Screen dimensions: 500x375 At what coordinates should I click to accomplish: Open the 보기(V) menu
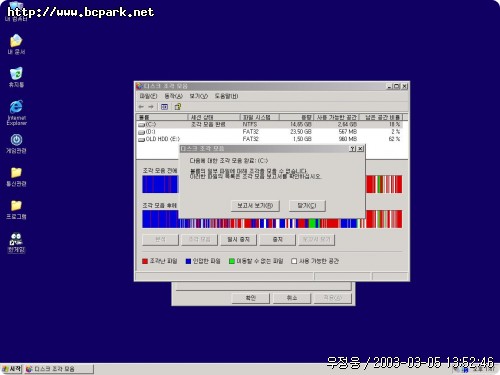pyautogui.click(x=198, y=96)
